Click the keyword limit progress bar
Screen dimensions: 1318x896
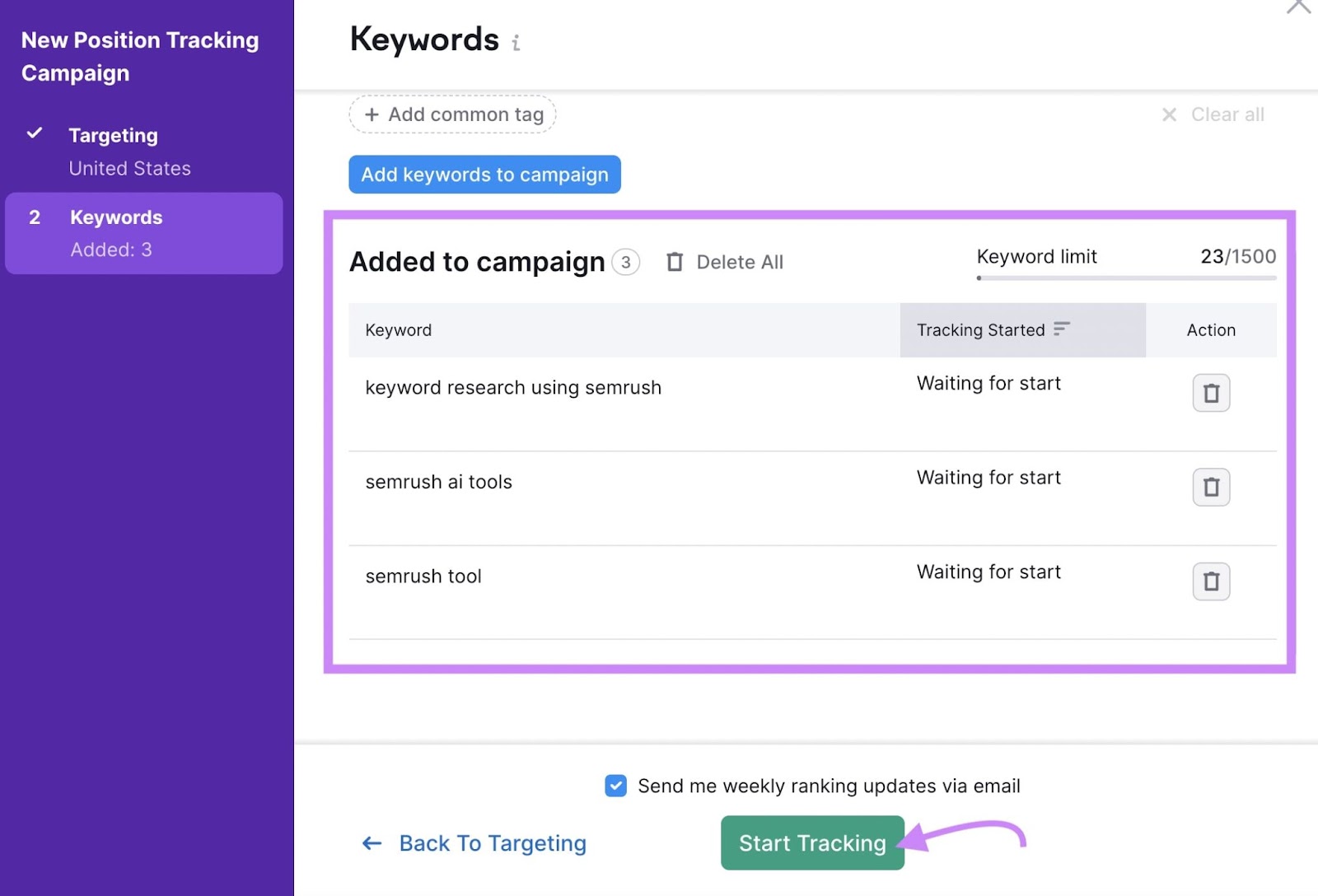[1124, 278]
